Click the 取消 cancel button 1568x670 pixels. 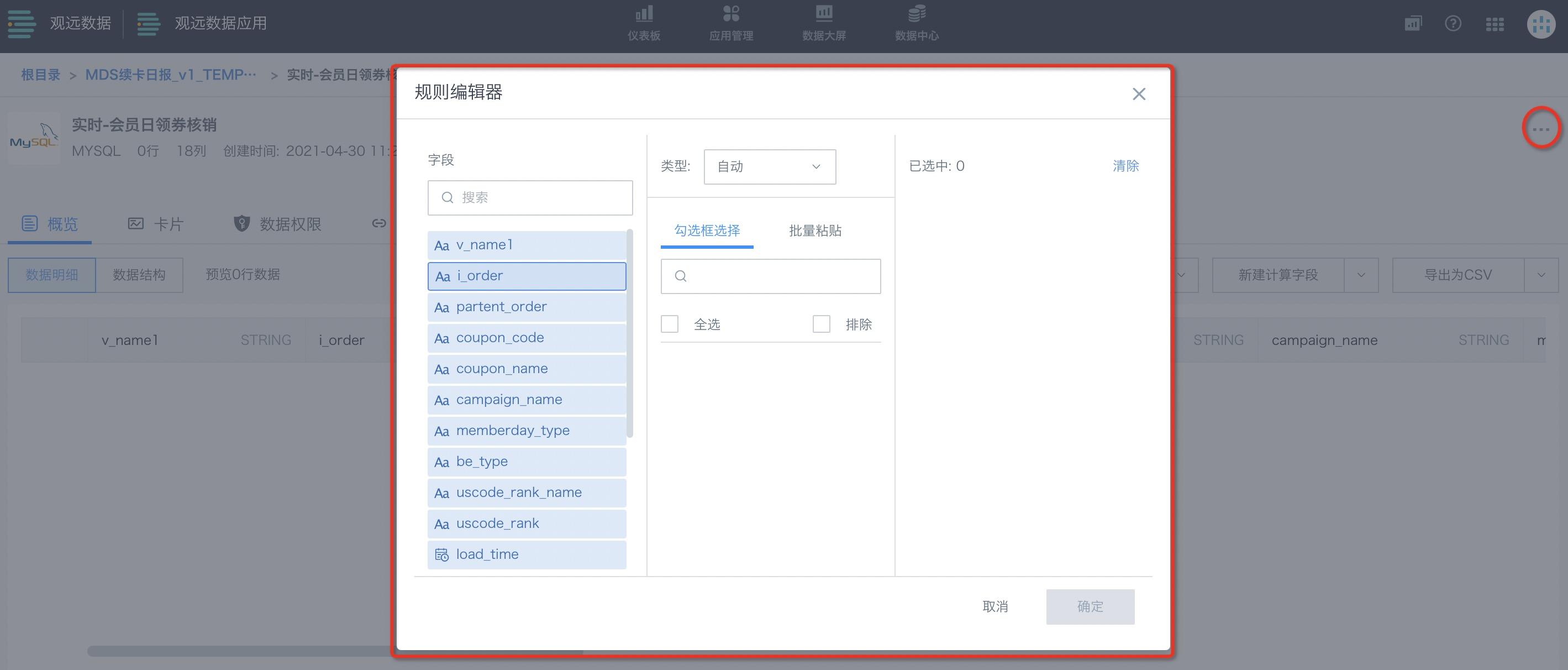[x=995, y=606]
